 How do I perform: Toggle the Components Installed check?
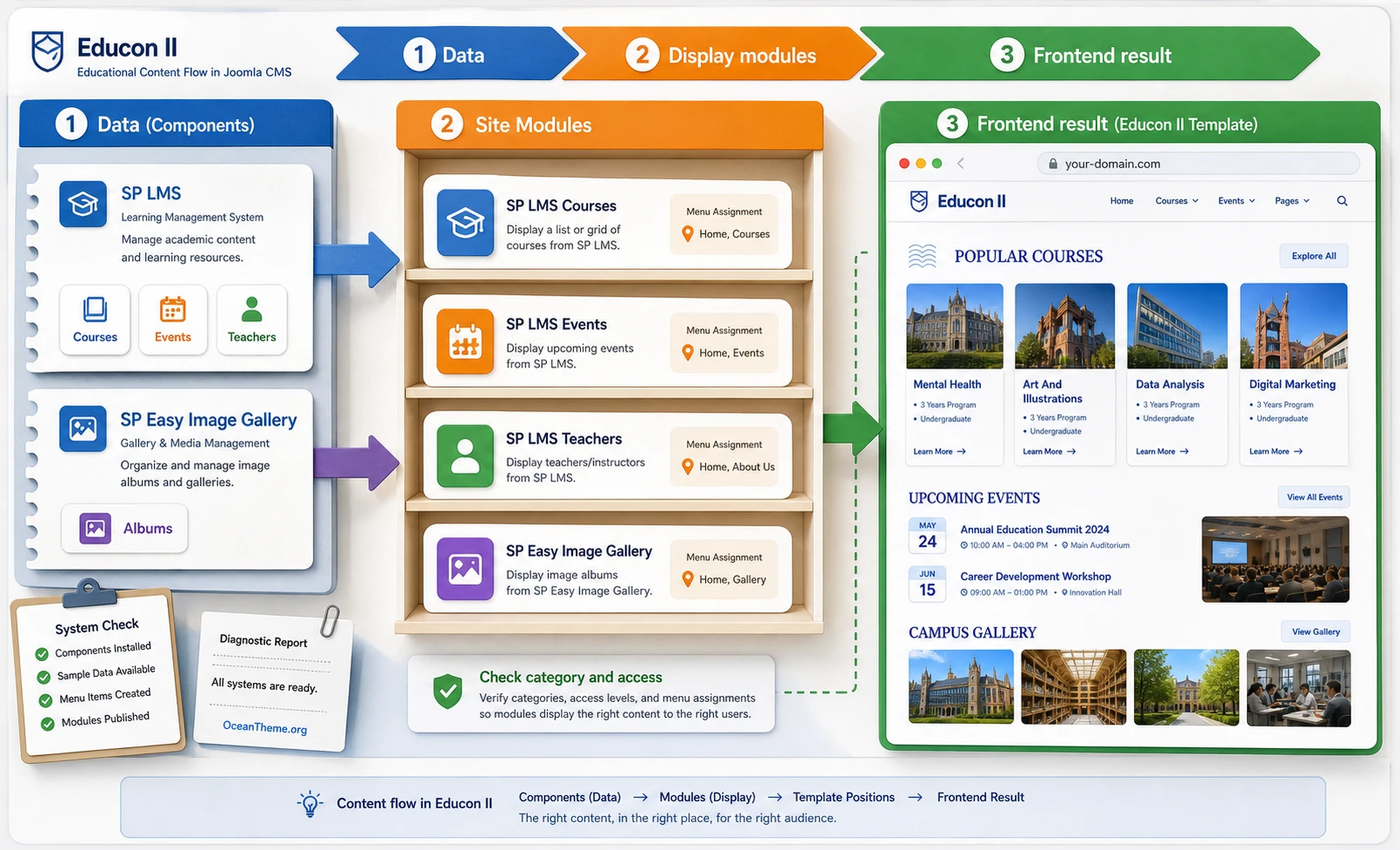click(x=42, y=654)
